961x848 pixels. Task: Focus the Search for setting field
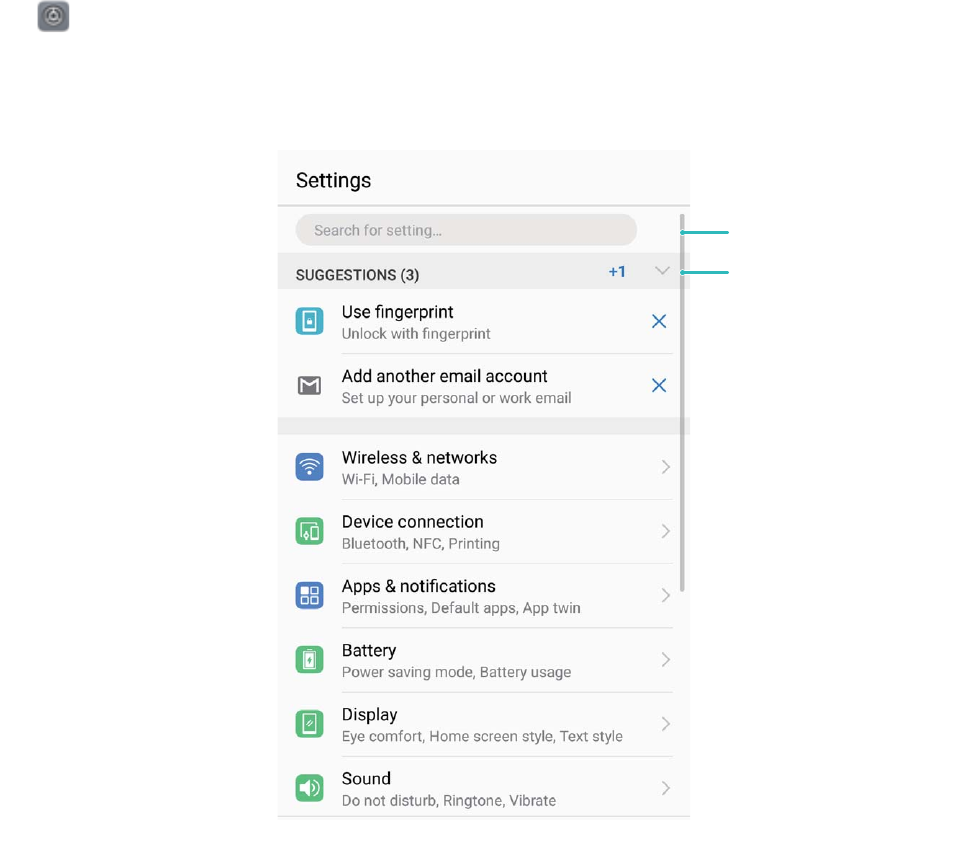pos(466,230)
